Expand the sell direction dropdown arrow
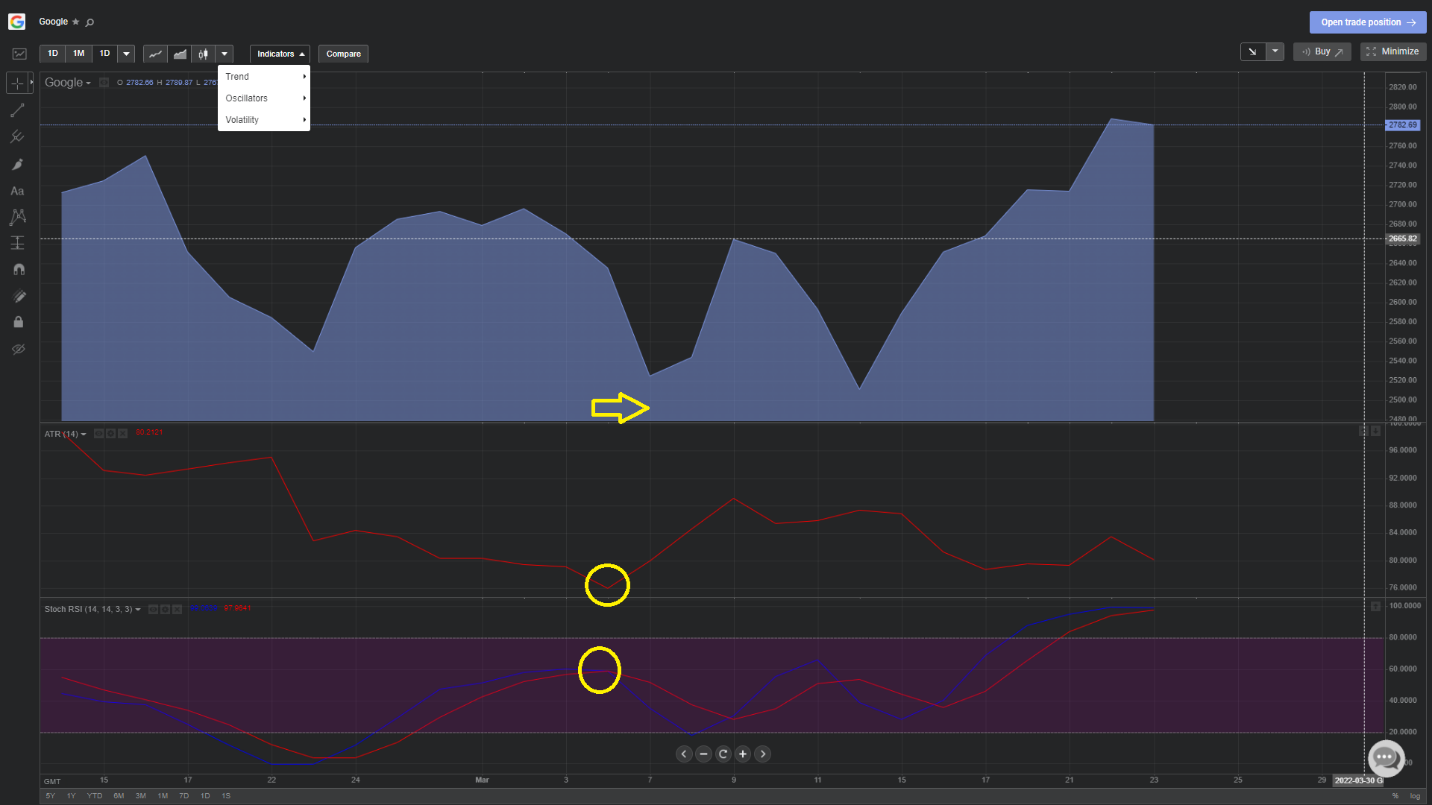This screenshot has width=1432, height=805. (x=1275, y=51)
